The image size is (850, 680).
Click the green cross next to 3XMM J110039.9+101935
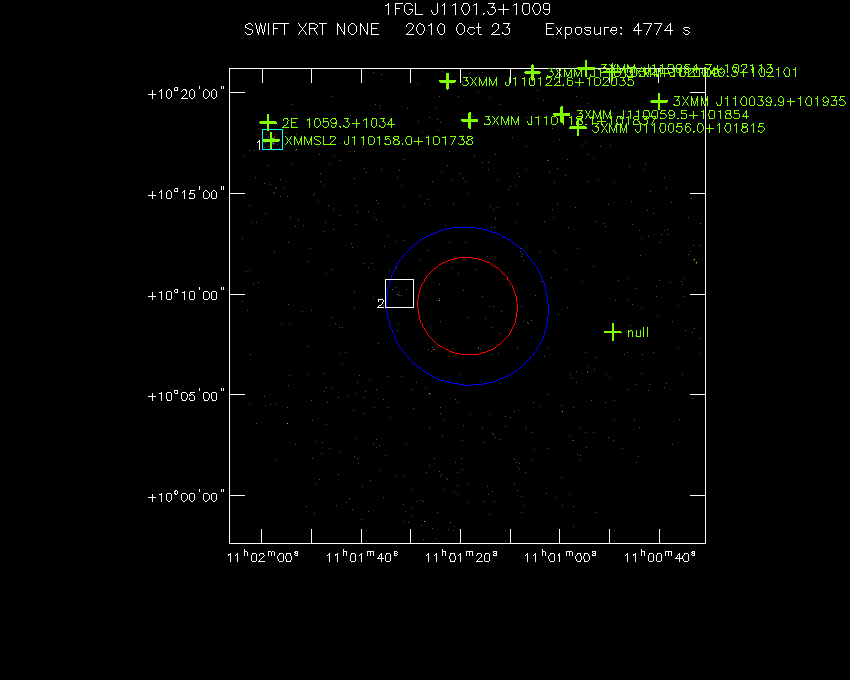click(659, 101)
